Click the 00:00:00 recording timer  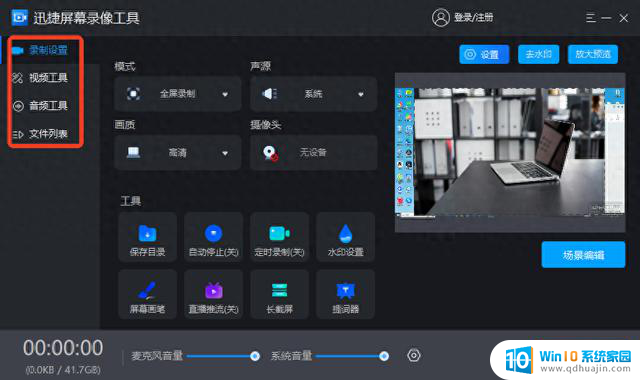pyautogui.click(x=63, y=348)
